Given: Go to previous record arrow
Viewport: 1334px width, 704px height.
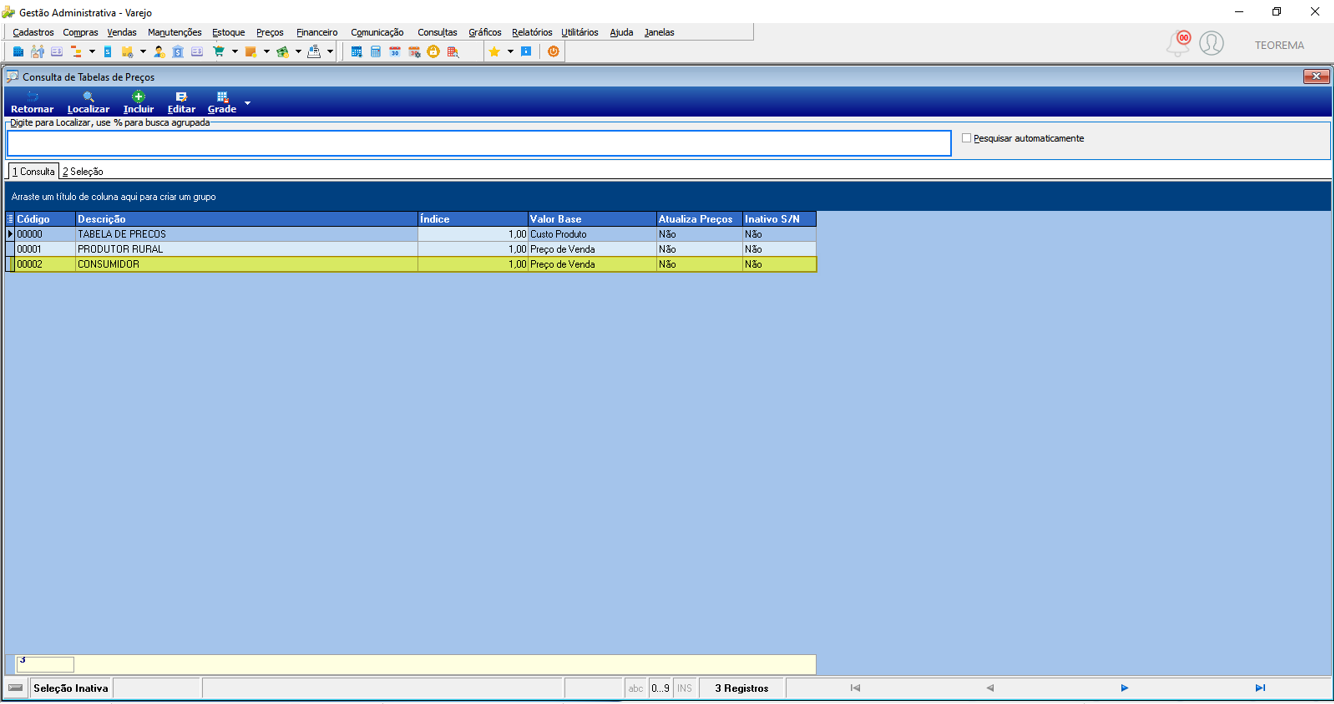Looking at the screenshot, I should (990, 688).
